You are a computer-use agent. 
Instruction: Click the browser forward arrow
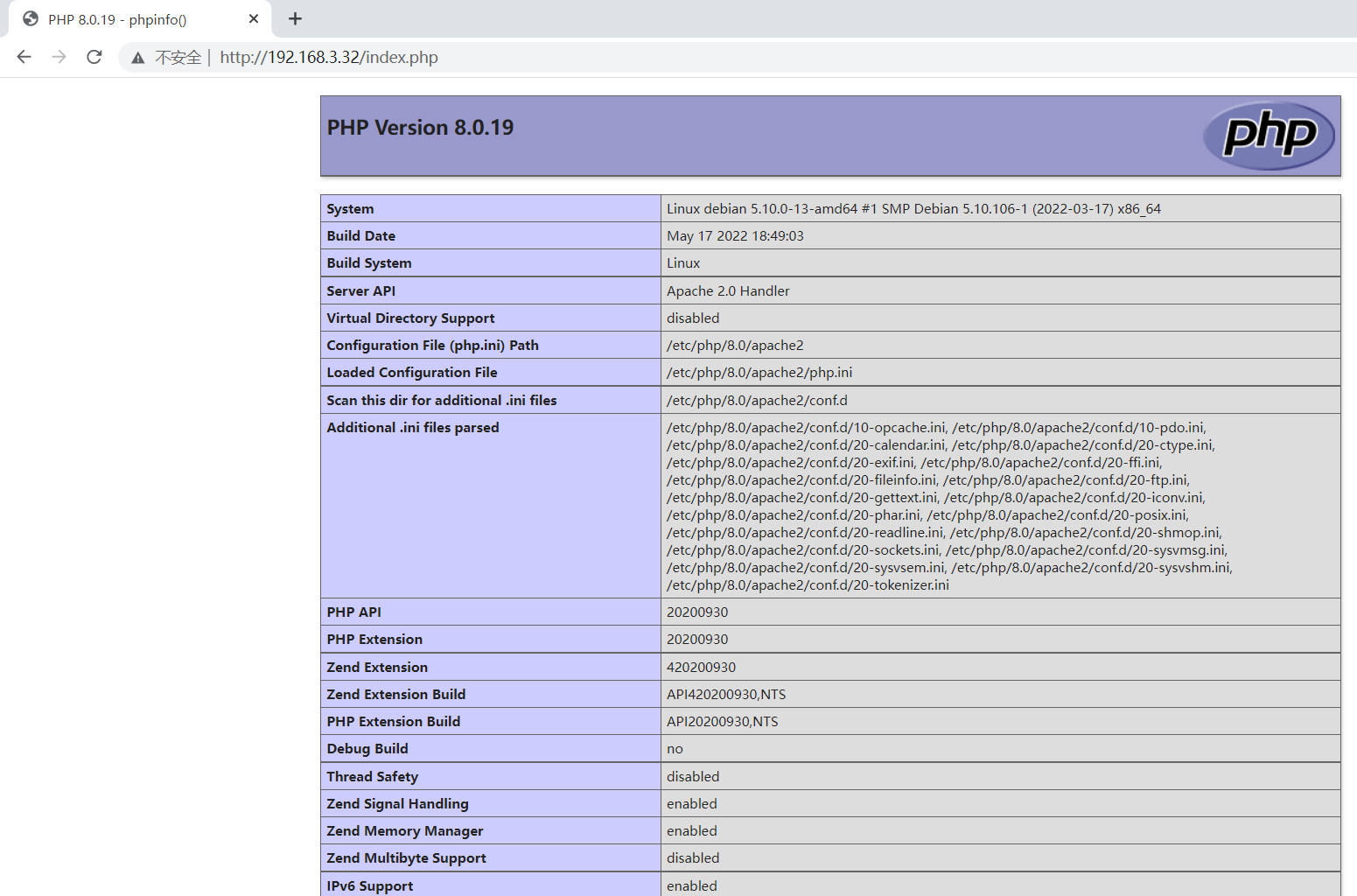point(59,57)
